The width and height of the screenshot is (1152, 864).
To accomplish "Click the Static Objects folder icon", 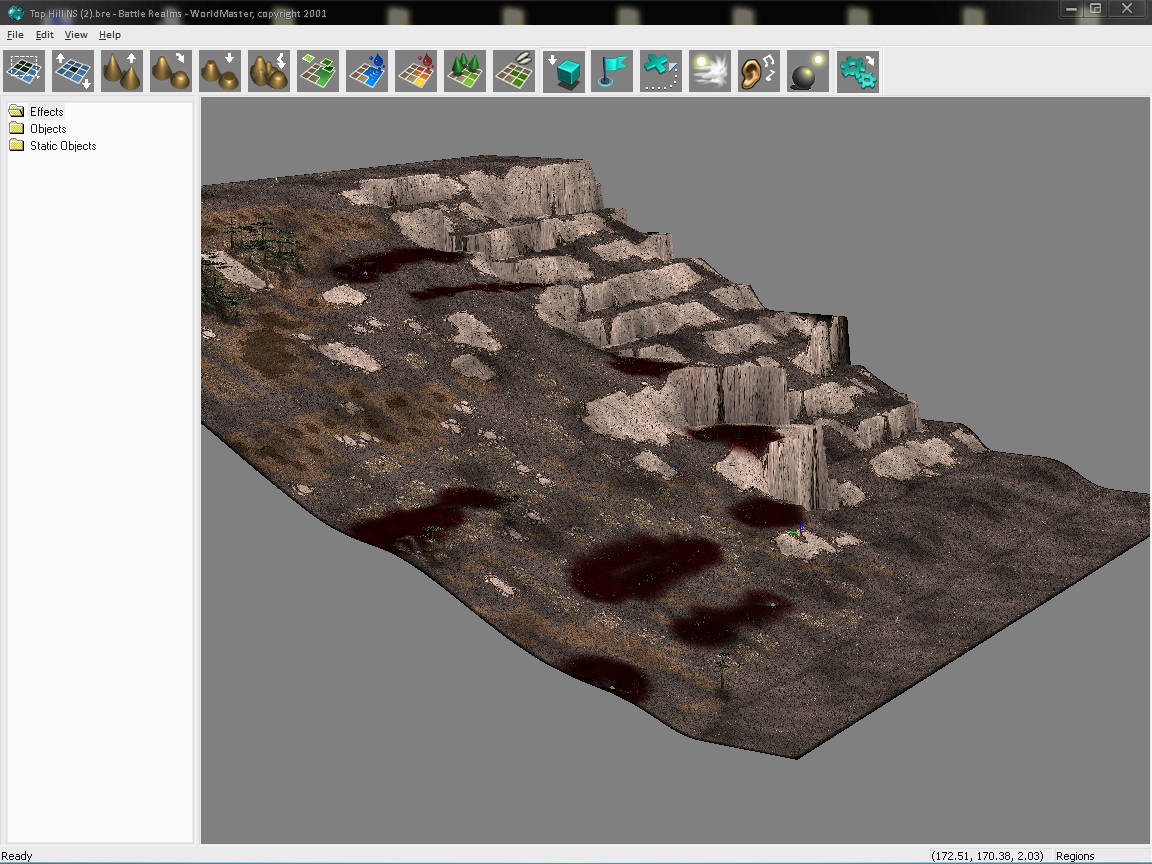I will pyautogui.click(x=16, y=145).
